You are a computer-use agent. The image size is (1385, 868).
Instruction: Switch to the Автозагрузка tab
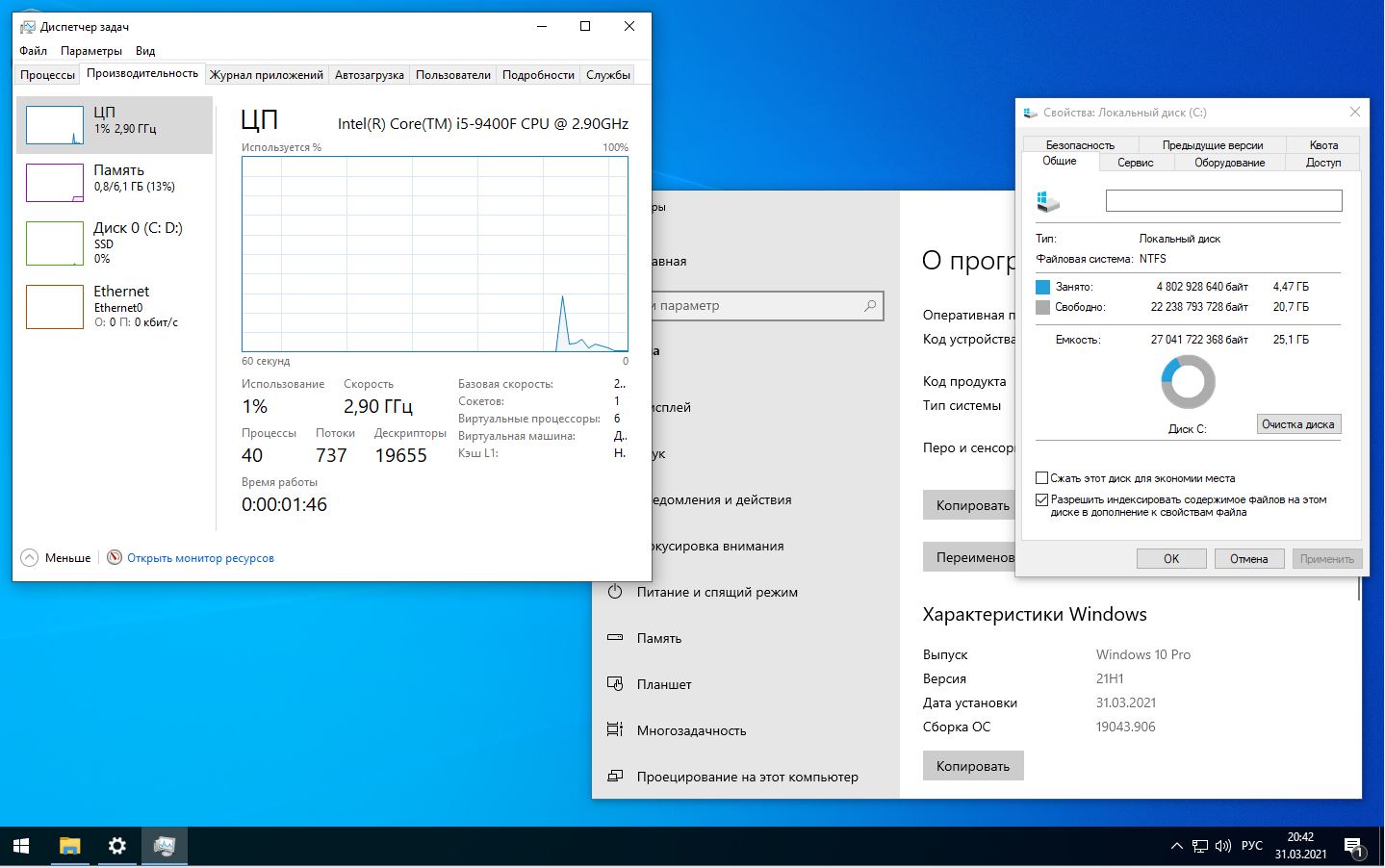(x=370, y=74)
